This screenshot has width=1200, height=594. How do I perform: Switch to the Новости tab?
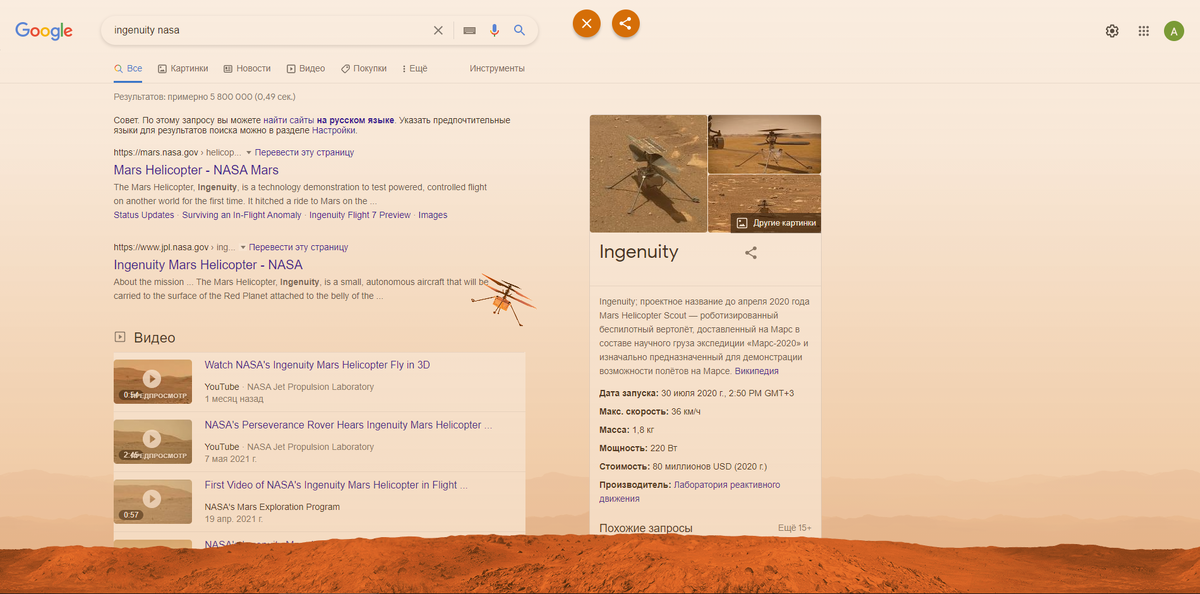247,68
